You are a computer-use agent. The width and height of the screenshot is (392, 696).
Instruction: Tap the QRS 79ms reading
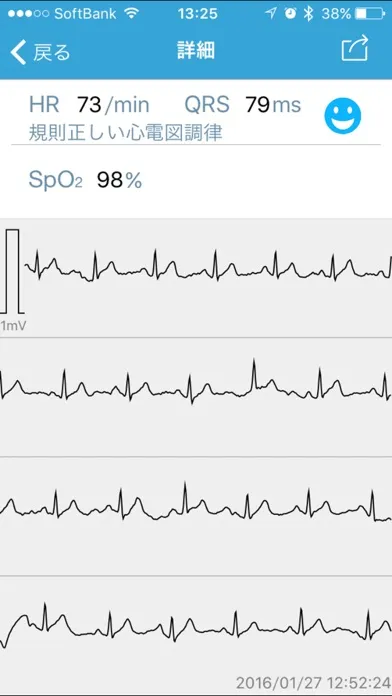(243, 105)
